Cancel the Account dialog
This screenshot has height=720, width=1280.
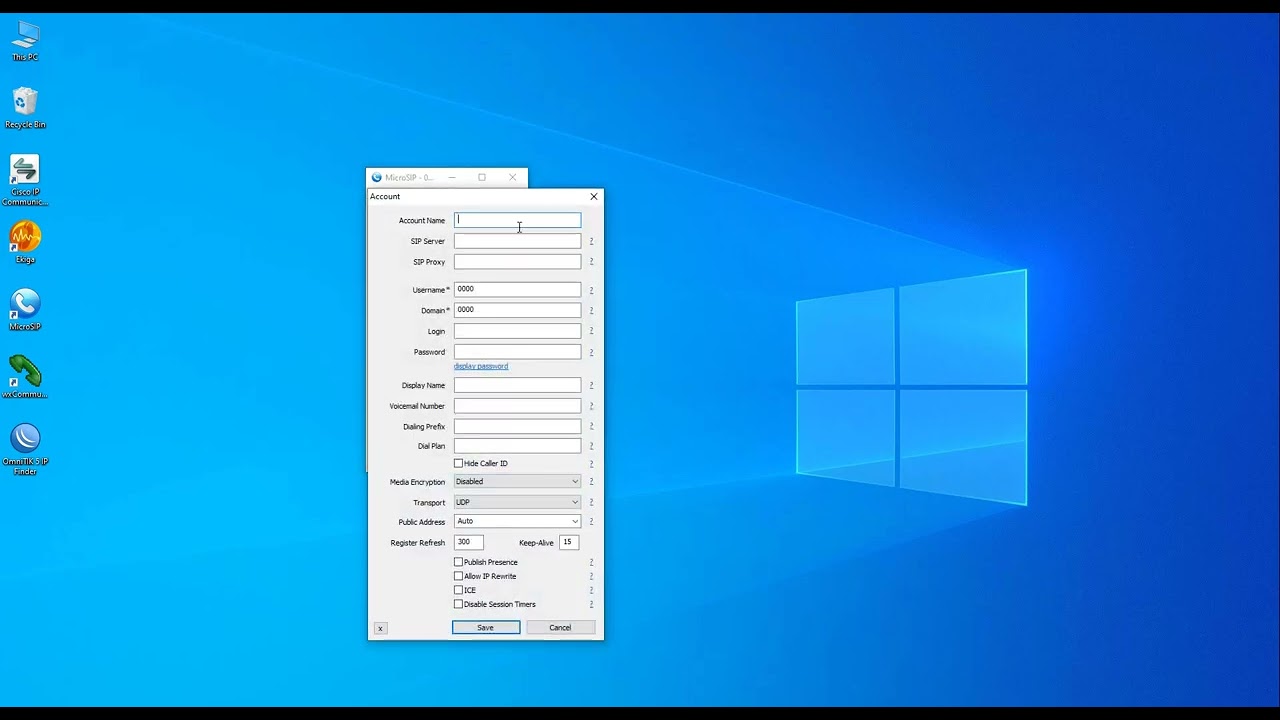point(560,627)
